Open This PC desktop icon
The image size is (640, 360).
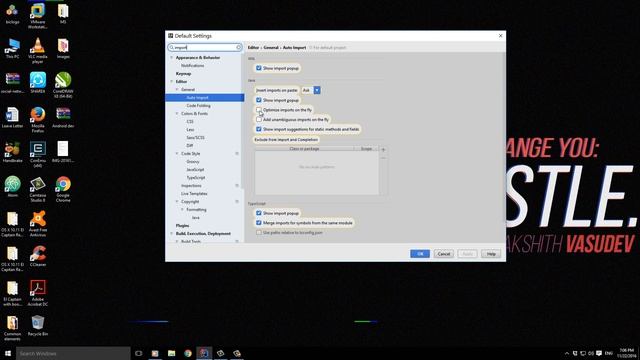(x=12, y=49)
